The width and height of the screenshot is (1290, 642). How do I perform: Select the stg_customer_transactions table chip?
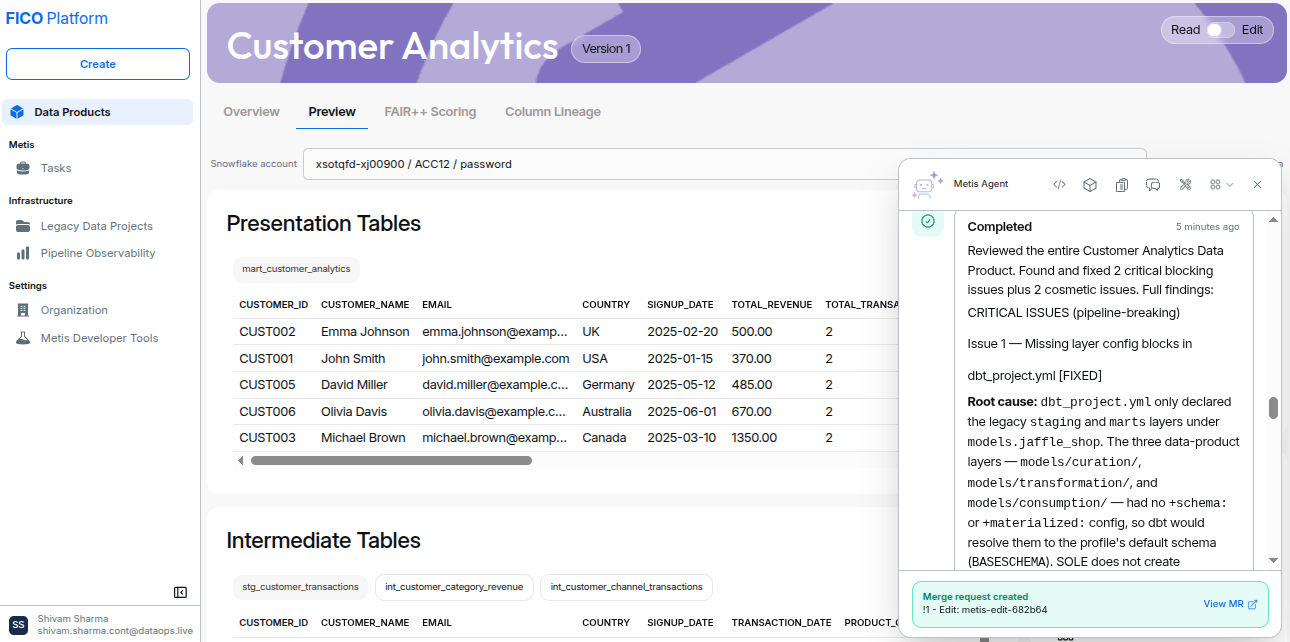click(x=301, y=587)
